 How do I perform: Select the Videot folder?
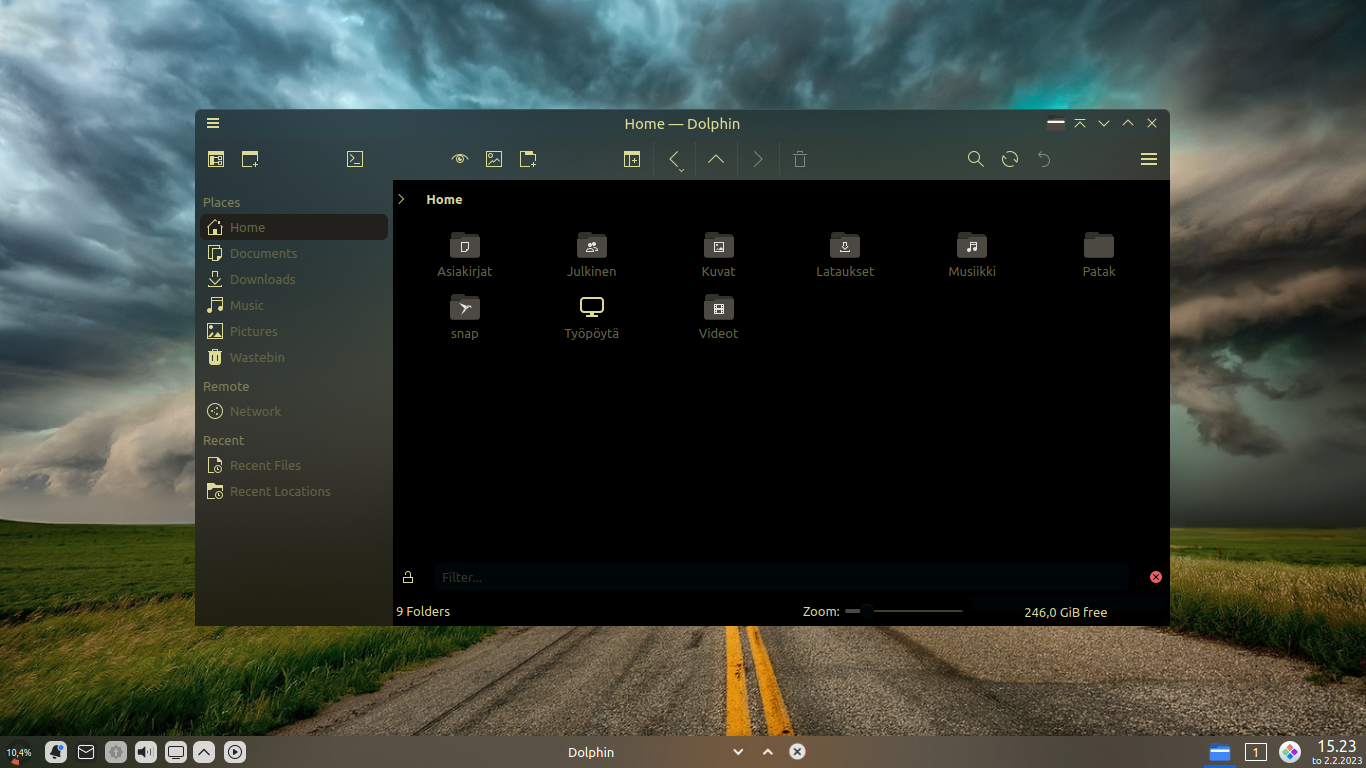[x=718, y=317]
